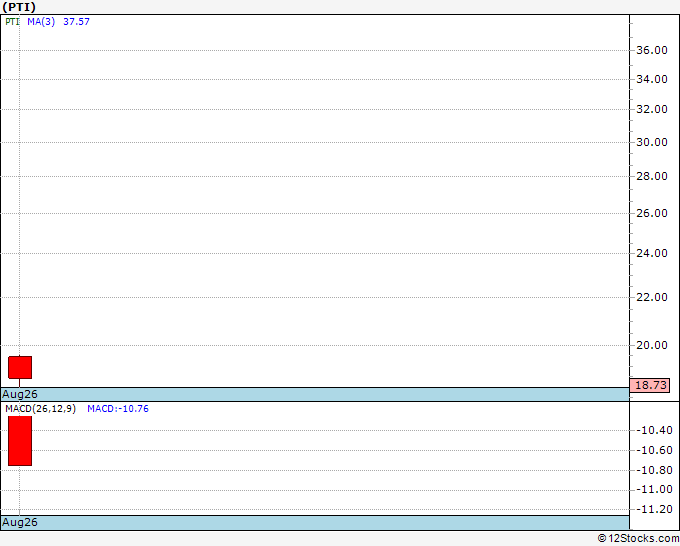Click the -10.80 MACD axis label
This screenshot has width=680, height=546.
(654, 470)
